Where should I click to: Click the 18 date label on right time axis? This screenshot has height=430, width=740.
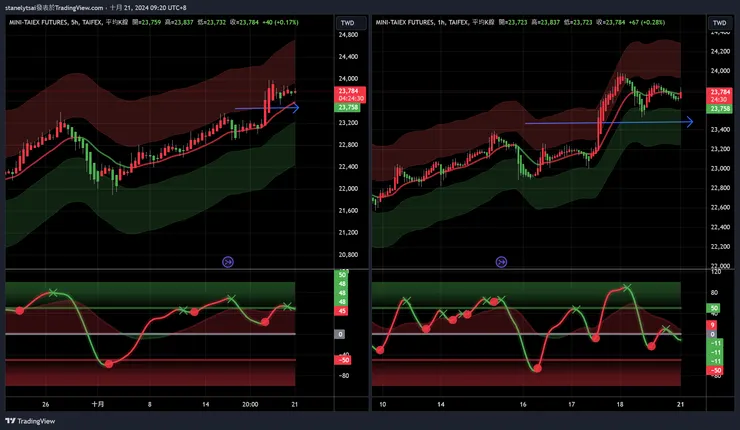tap(620, 404)
